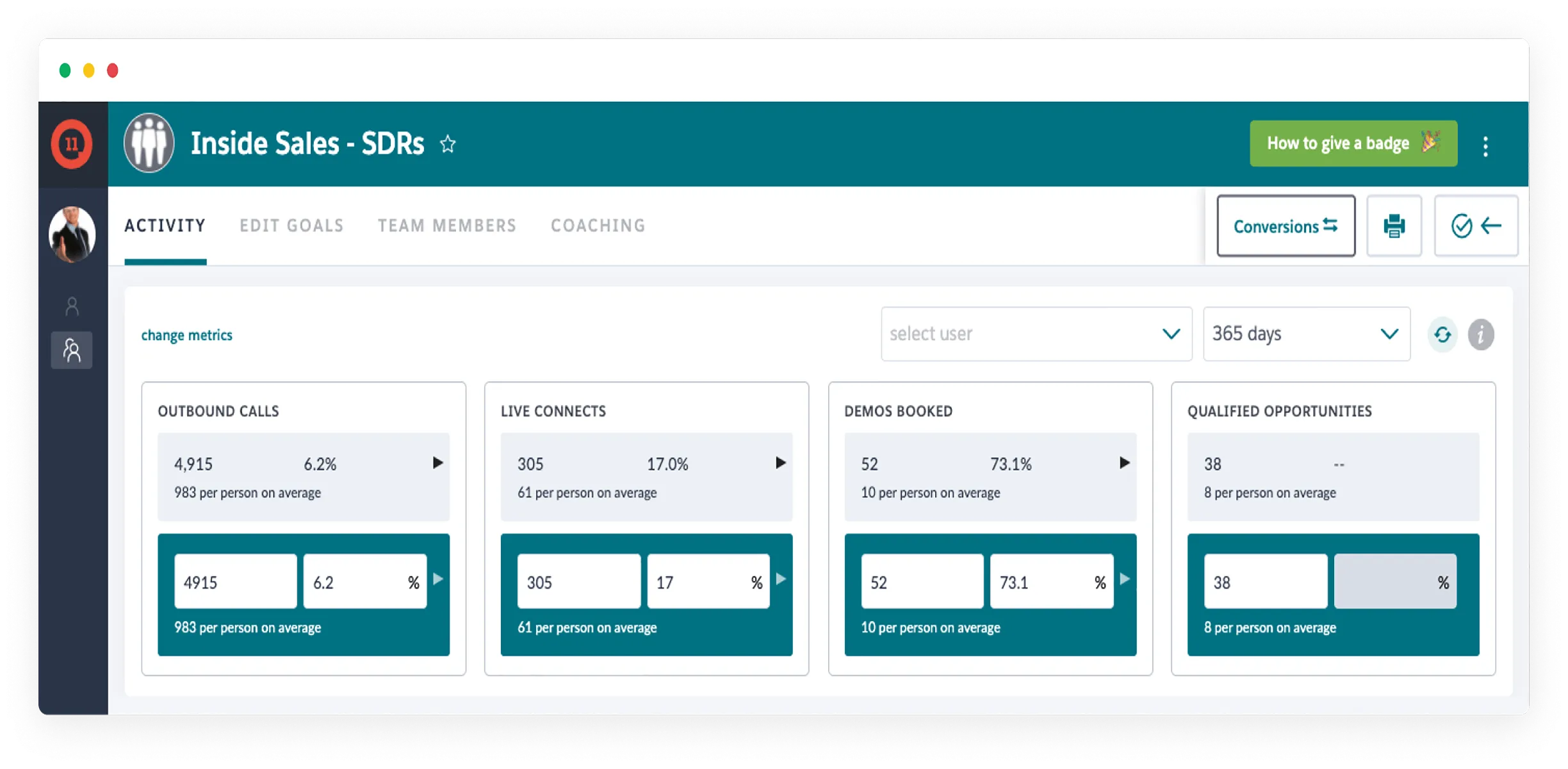The height and width of the screenshot is (769, 1568).
Task: Open the Coaching tab
Action: [x=598, y=226]
